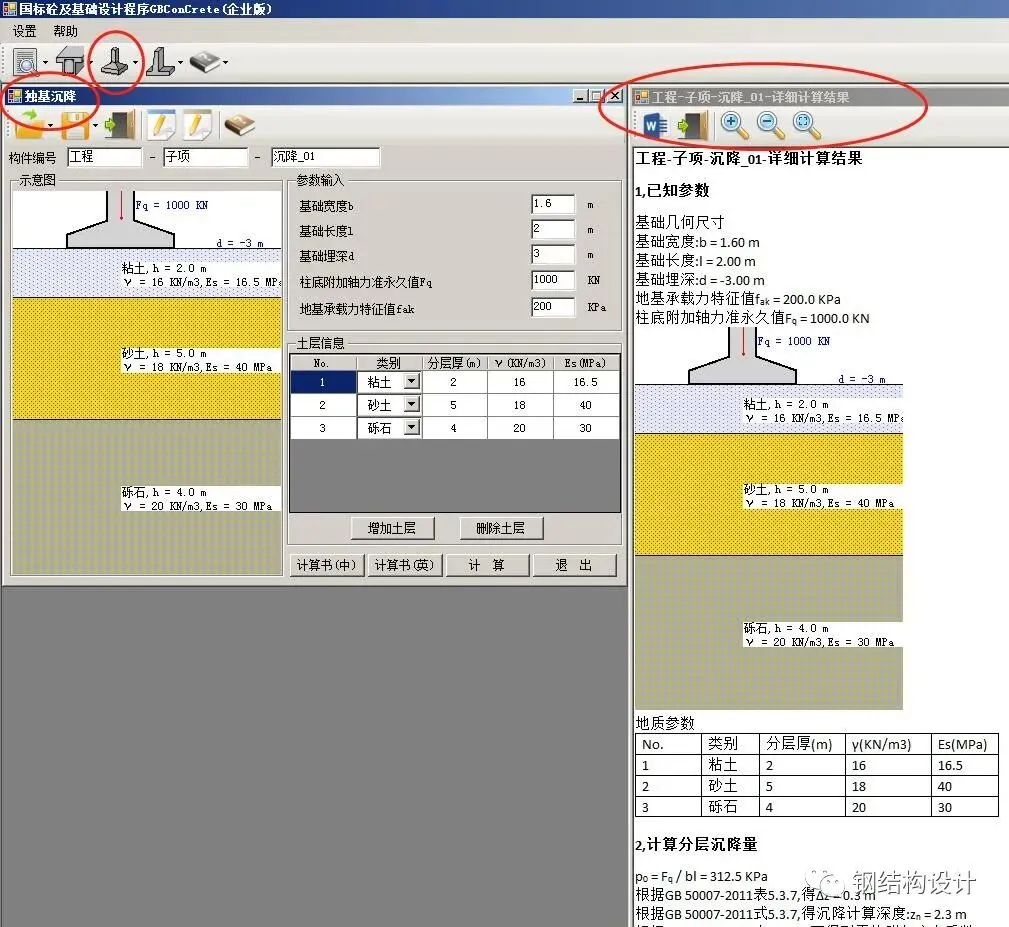Click the 分层厚(m) column header in input table
This screenshot has width=1009, height=927.
454,363
